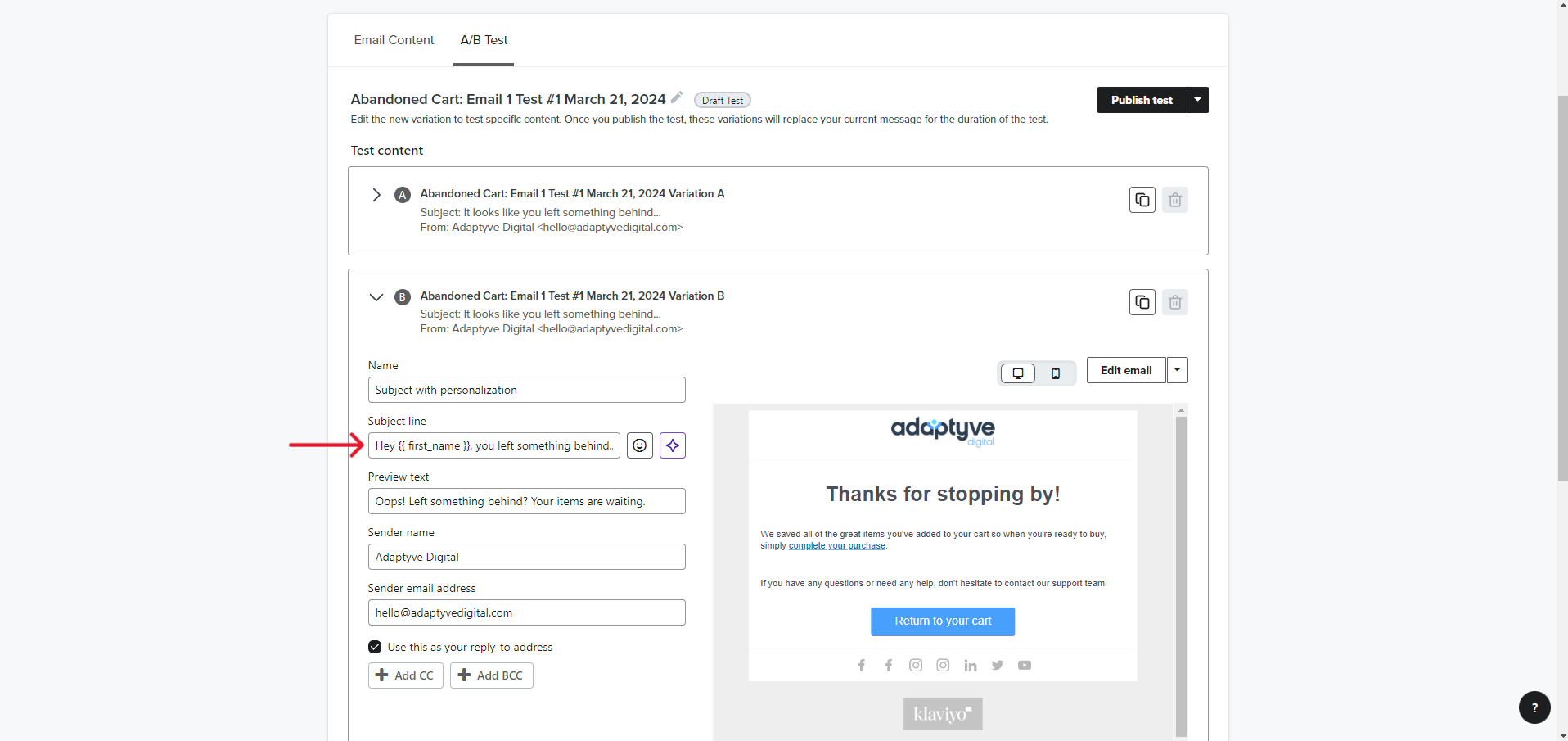Uncheck Use this as reply-to address

(375, 647)
